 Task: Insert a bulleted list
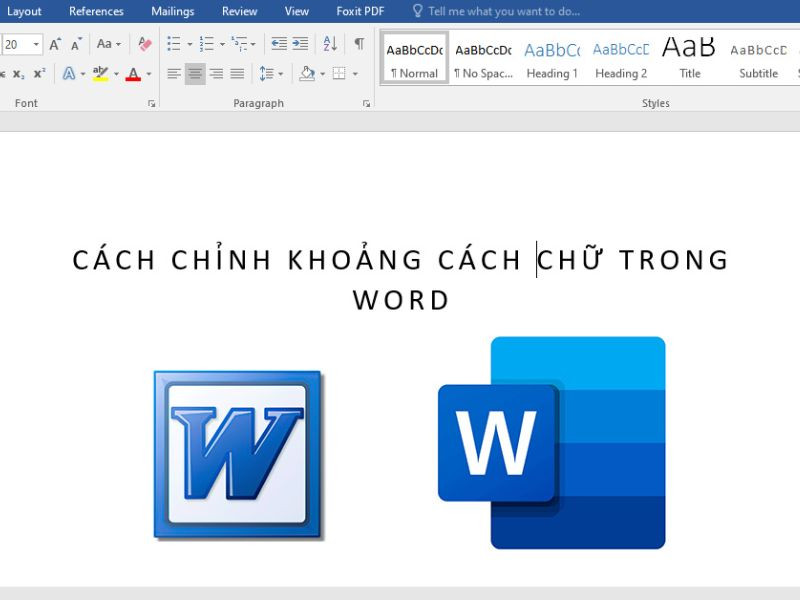pos(174,44)
